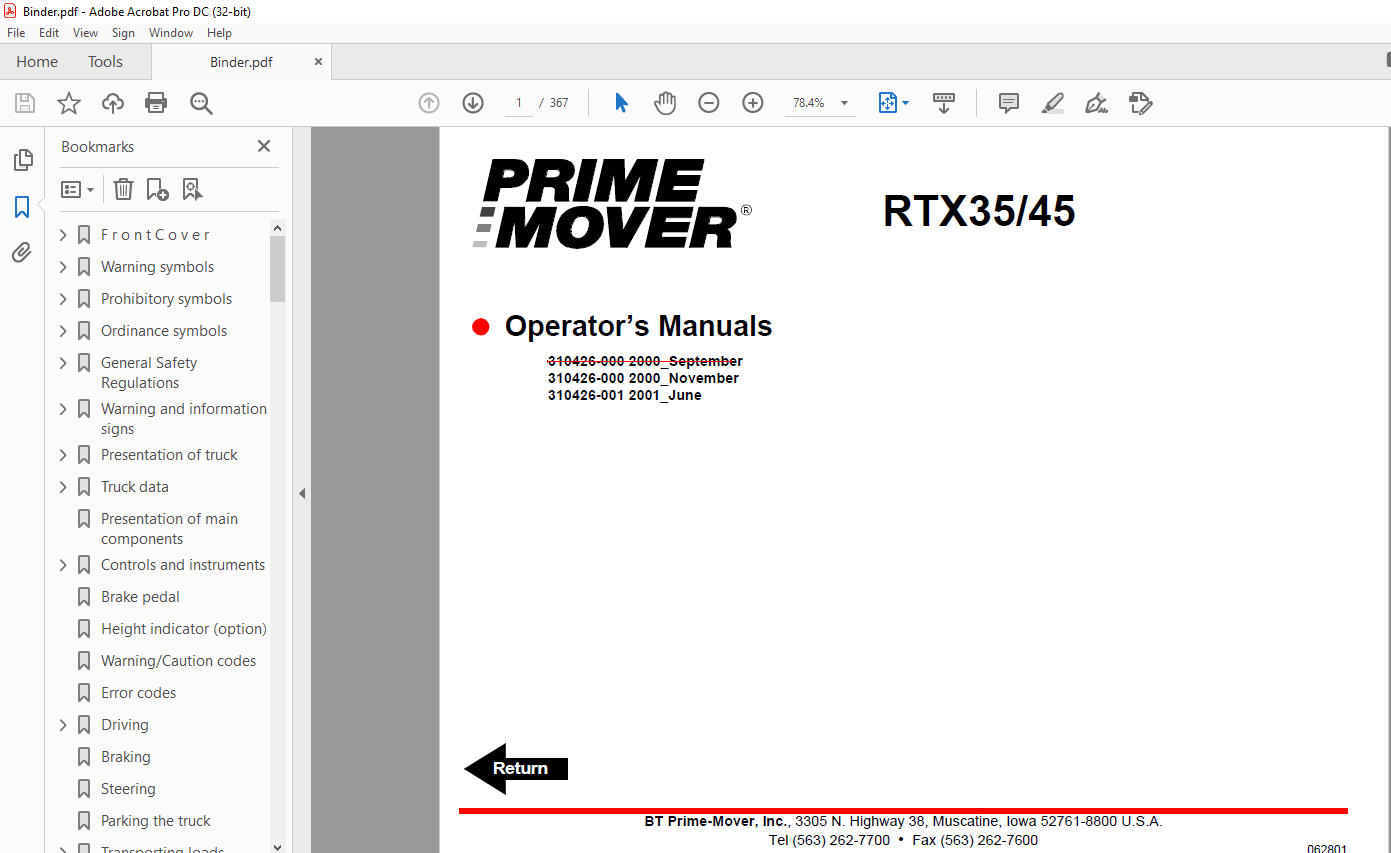Toggle the Bookmarks panel icon
Image resolution: width=1391 pixels, height=853 pixels.
[x=22, y=207]
